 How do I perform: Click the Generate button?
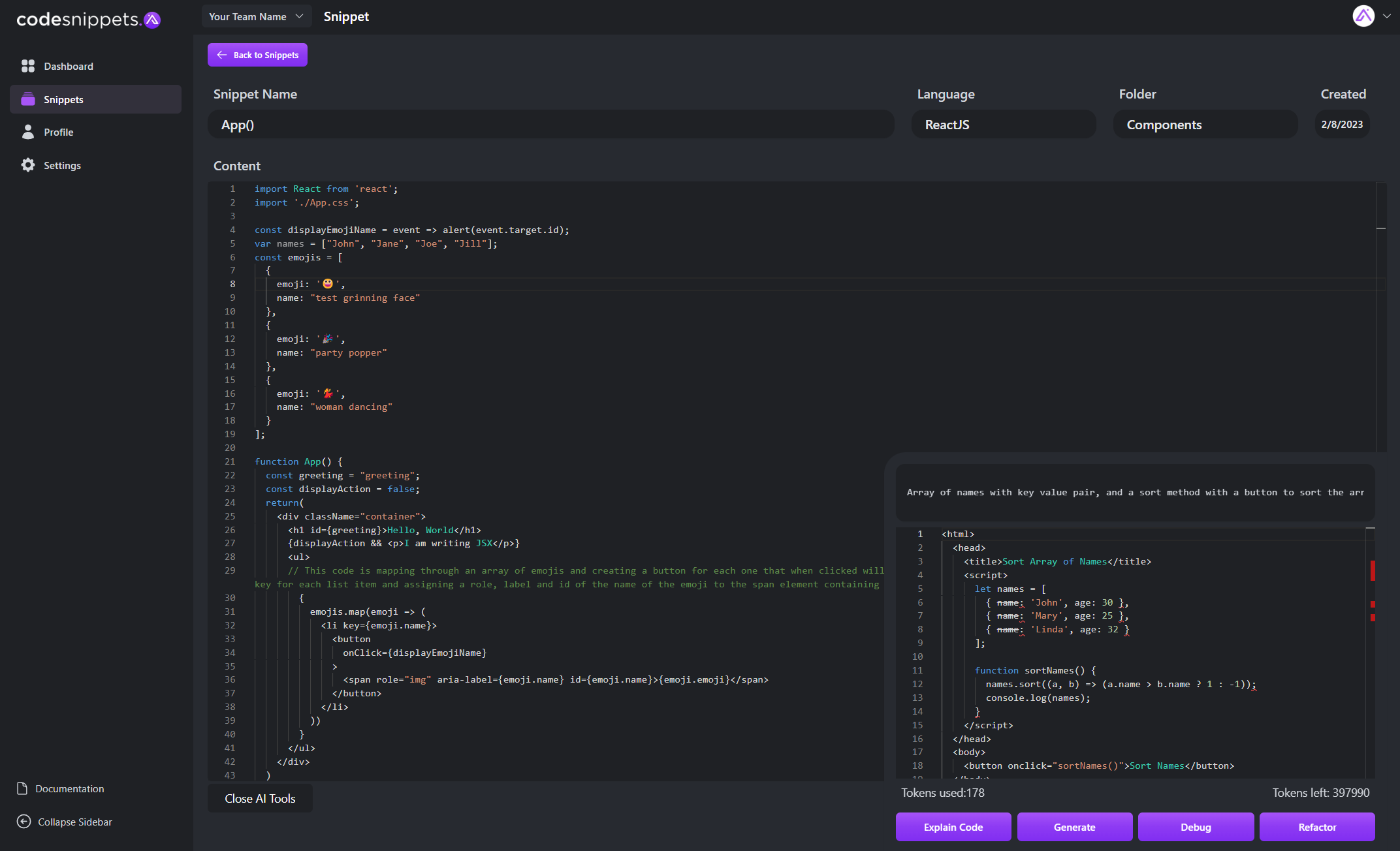[1075, 827]
